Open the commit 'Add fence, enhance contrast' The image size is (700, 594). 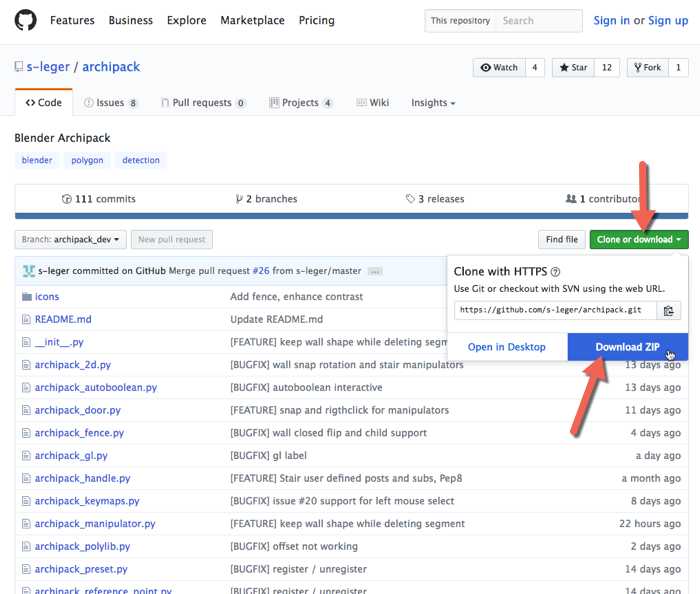[296, 297]
